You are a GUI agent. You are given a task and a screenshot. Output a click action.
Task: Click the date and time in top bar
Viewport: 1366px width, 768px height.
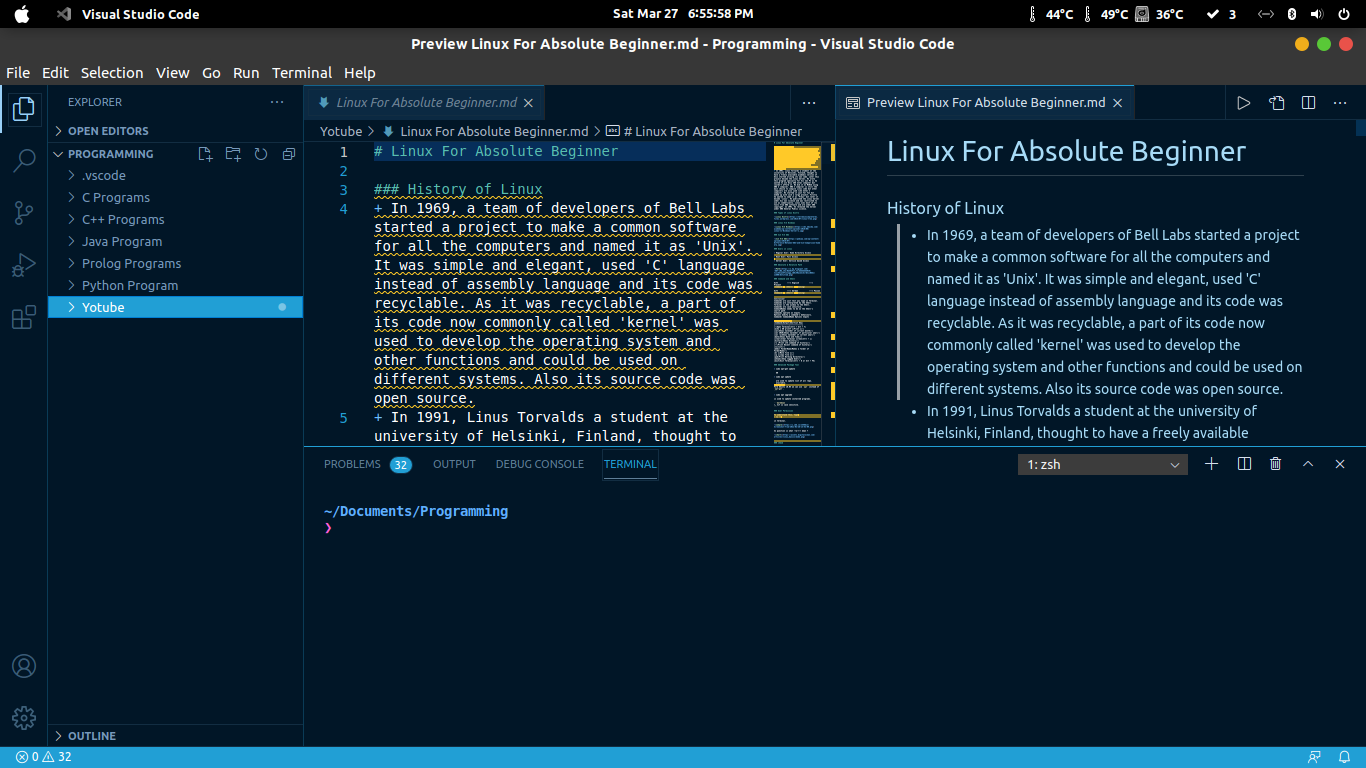[x=683, y=14]
